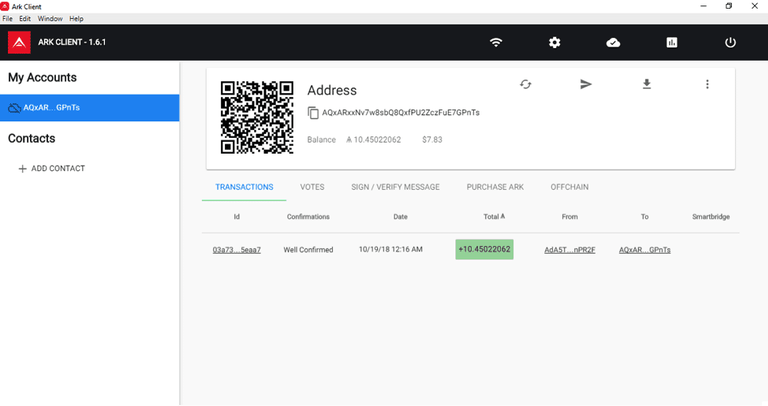Screen dimensions: 768x406
Task: Open the Edit menu
Action: [x=25, y=19]
